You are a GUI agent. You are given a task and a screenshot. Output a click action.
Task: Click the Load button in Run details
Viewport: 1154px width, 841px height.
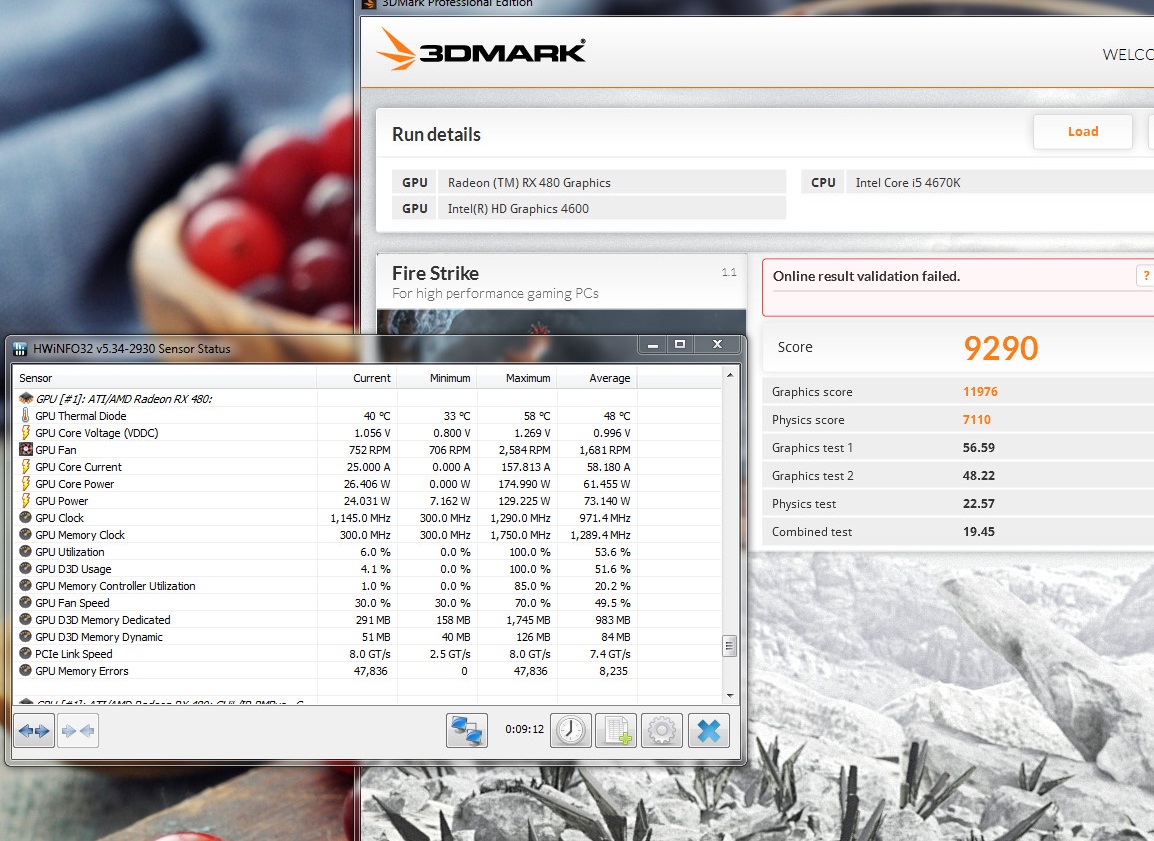(x=1083, y=132)
